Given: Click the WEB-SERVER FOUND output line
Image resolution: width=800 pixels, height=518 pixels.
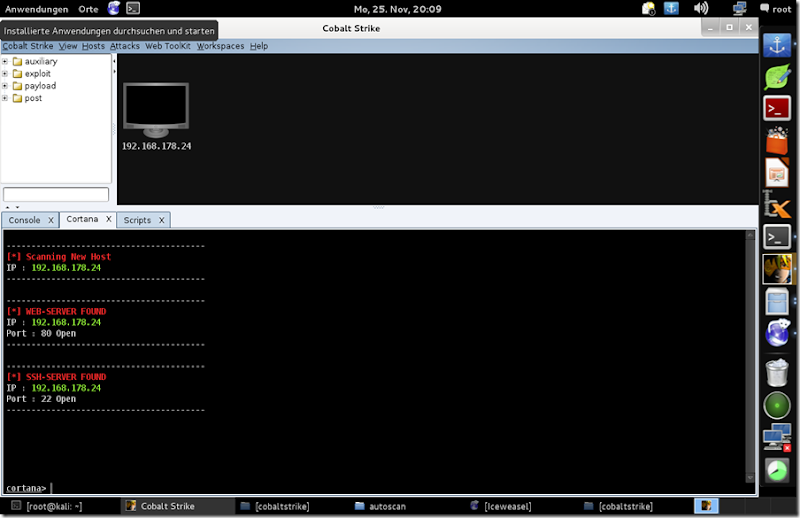Looking at the screenshot, I should point(56,311).
